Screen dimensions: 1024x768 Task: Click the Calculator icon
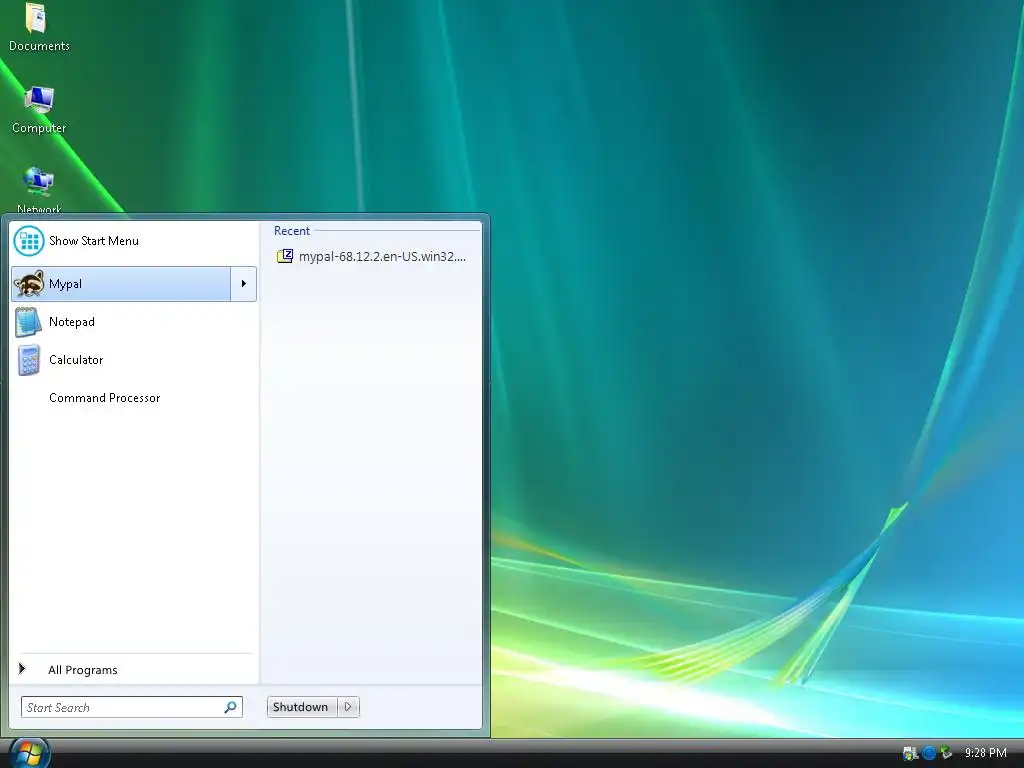pyautogui.click(x=29, y=360)
